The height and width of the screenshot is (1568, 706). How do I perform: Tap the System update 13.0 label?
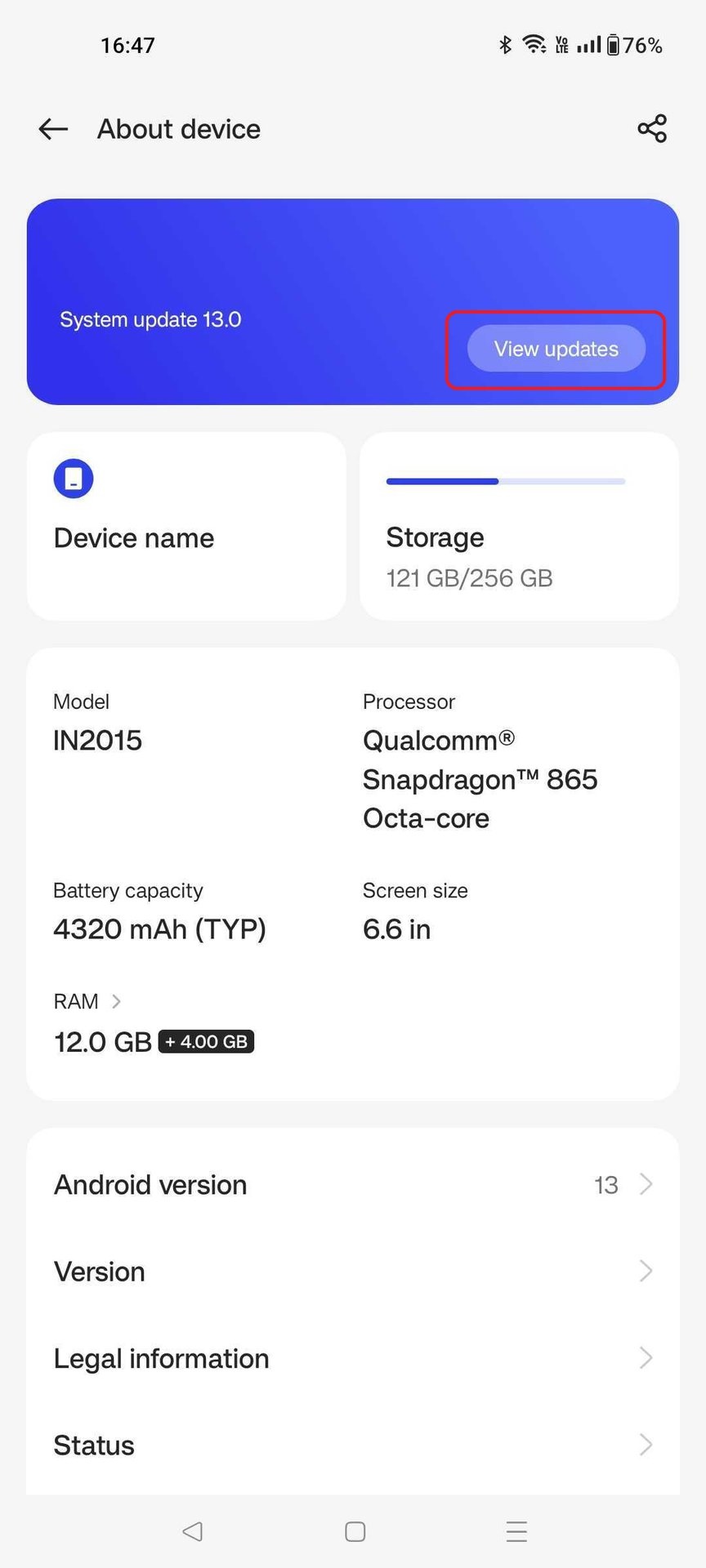click(150, 319)
